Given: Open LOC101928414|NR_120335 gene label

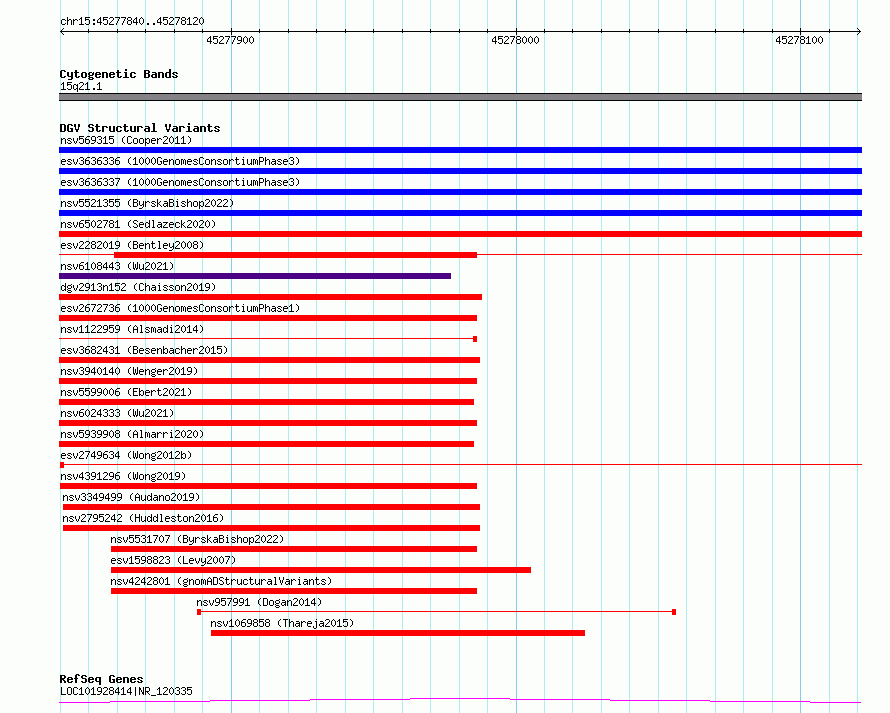Looking at the screenshot, I should (126, 691).
